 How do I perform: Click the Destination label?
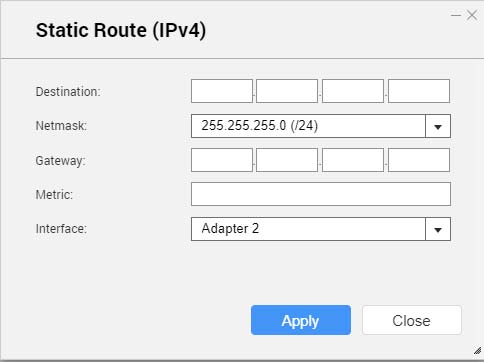(x=68, y=92)
